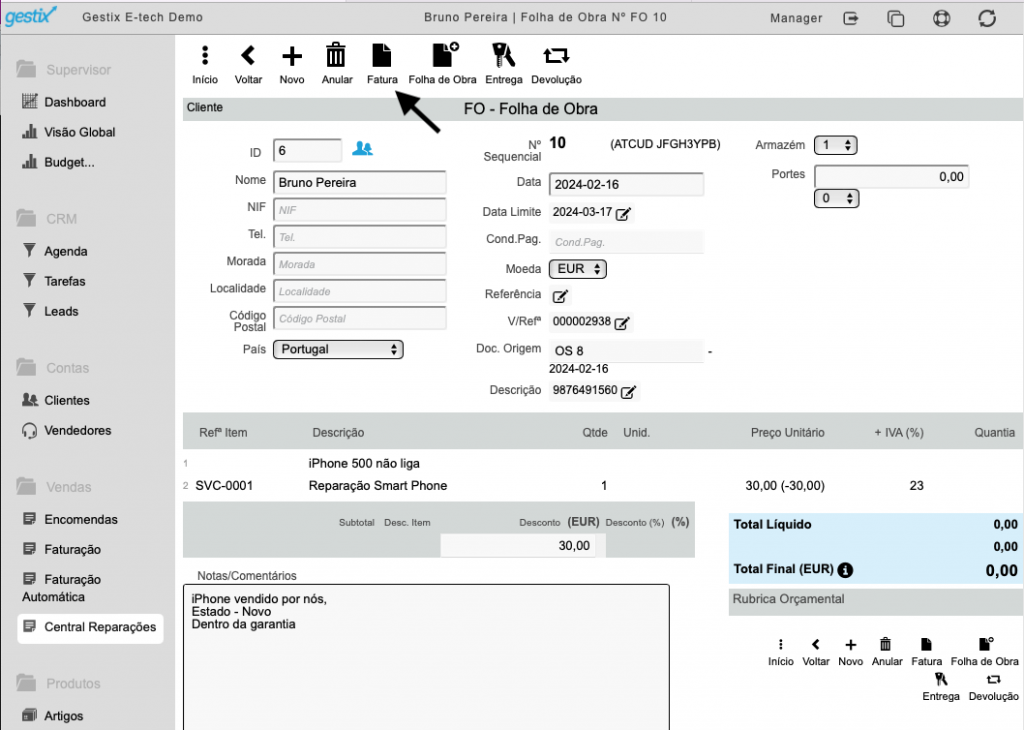The height and width of the screenshot is (730, 1024).
Task: Edit the Referência field
Action: point(560,296)
